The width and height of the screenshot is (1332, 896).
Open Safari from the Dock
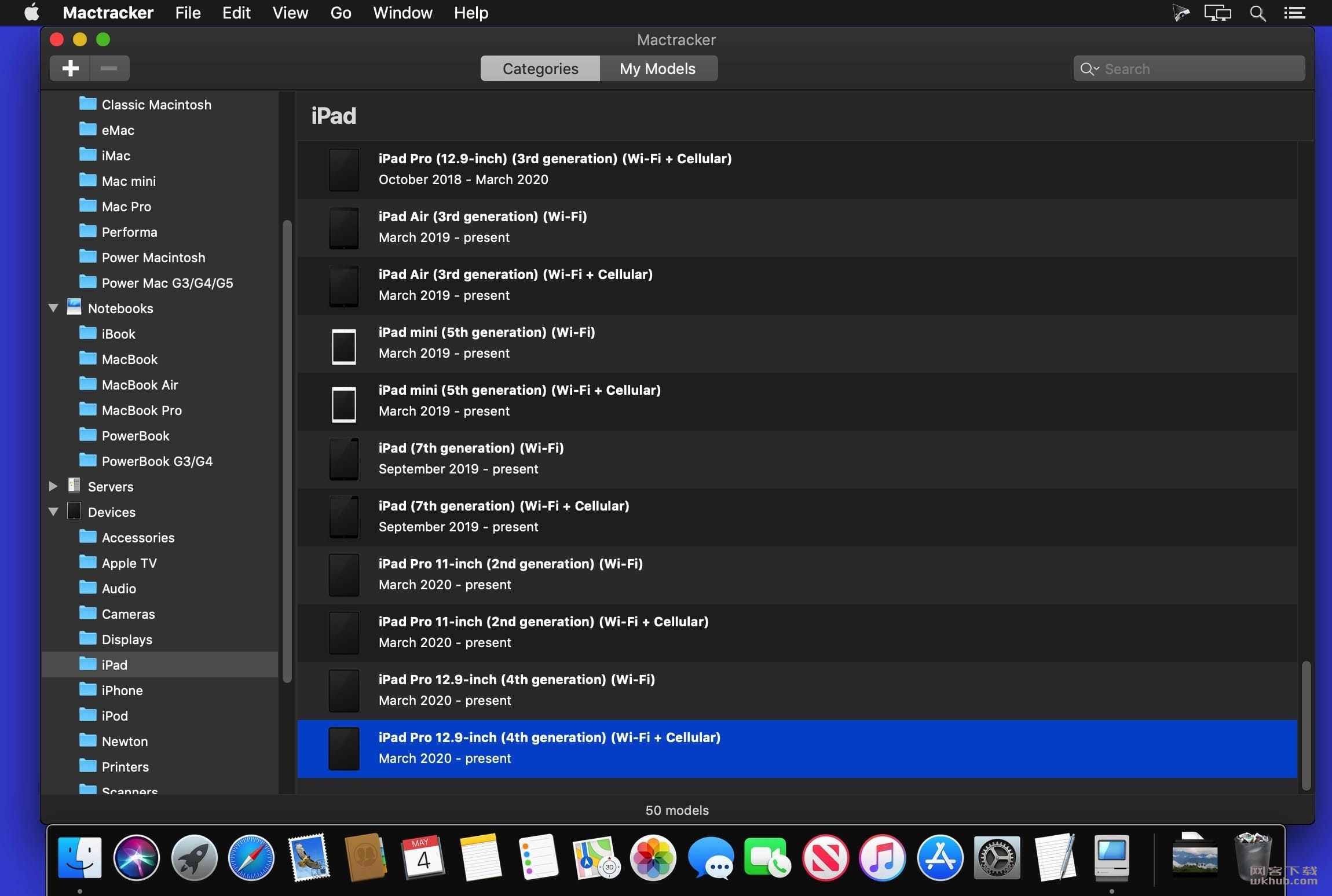tap(251, 858)
